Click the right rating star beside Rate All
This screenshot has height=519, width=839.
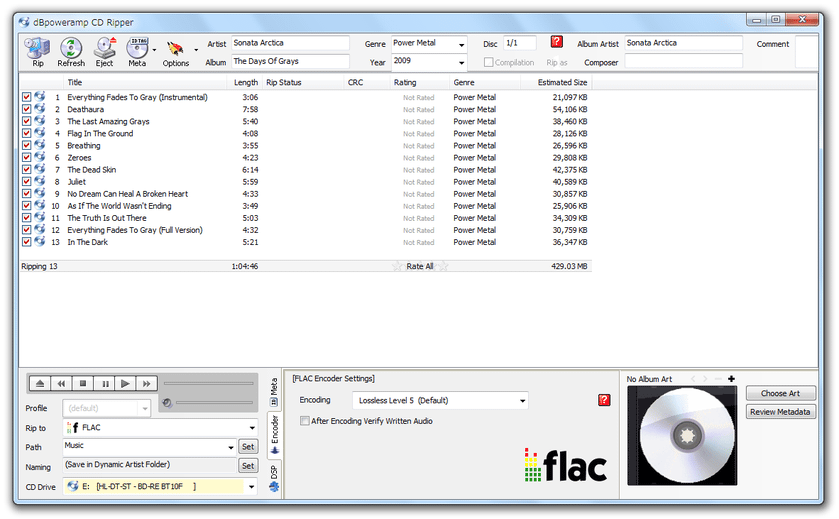pyautogui.click(x=443, y=266)
